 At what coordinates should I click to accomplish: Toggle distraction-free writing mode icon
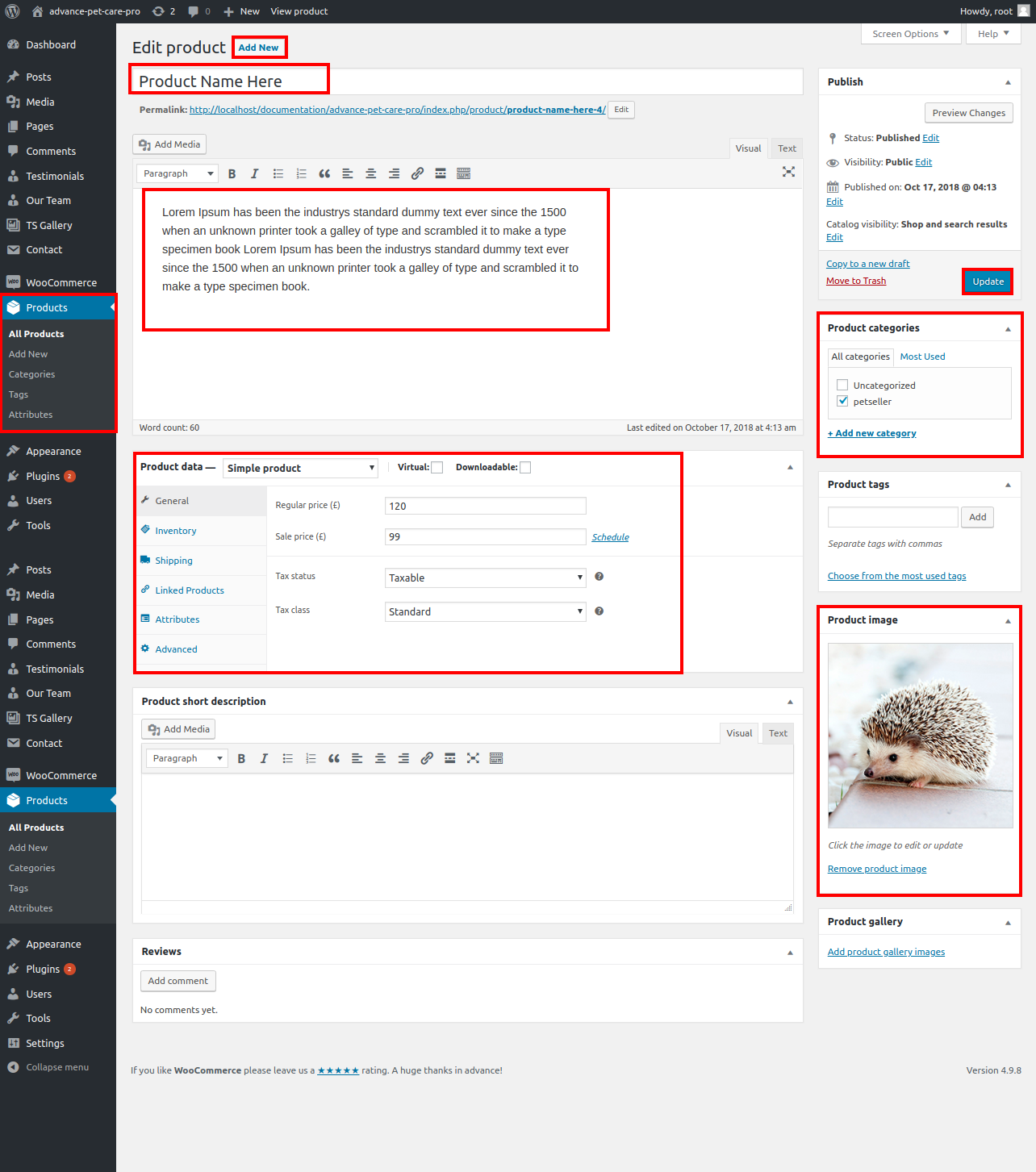point(788,172)
